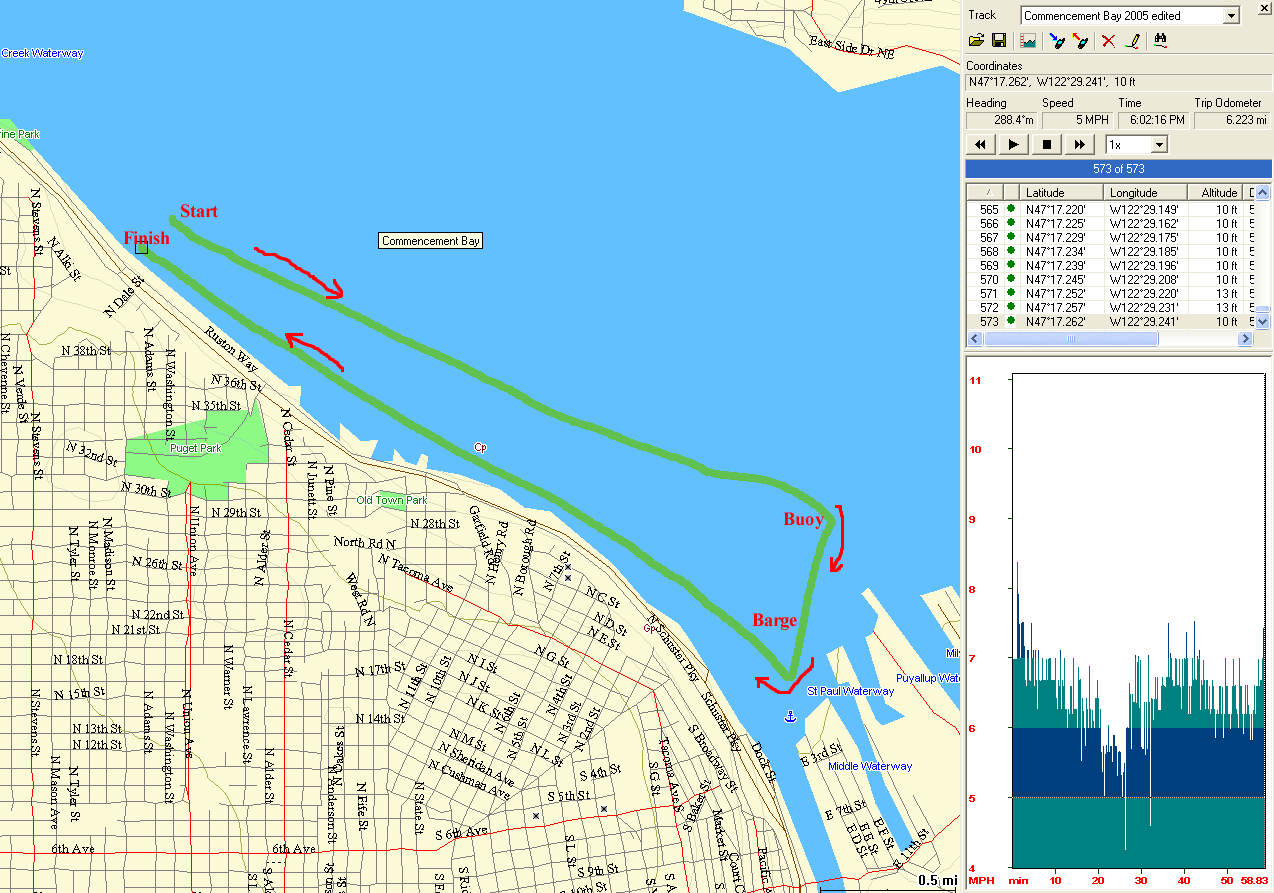Click the 573 of 573 progress bar
This screenshot has width=1274, height=893.
(x=1118, y=169)
